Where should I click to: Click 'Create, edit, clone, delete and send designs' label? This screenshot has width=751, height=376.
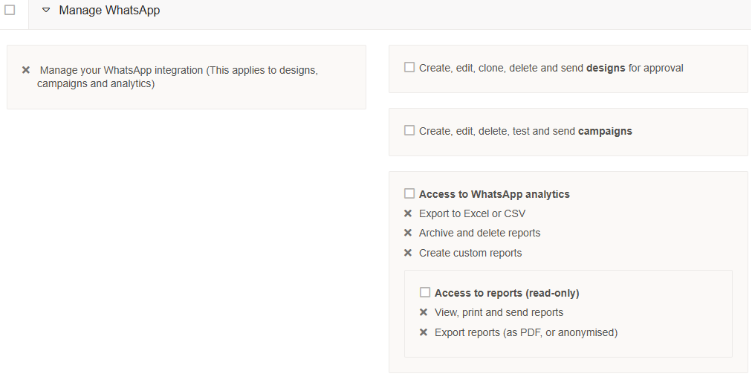click(x=551, y=68)
